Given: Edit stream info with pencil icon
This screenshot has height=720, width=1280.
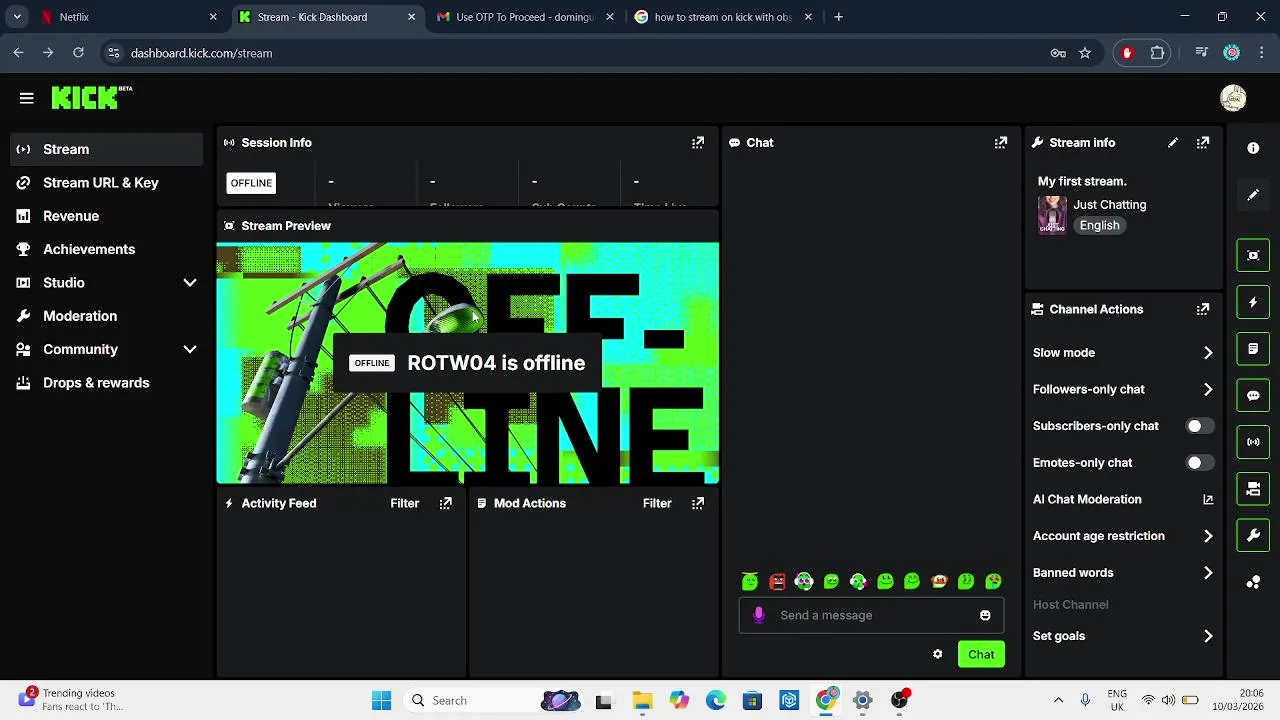Looking at the screenshot, I should 1173,143.
